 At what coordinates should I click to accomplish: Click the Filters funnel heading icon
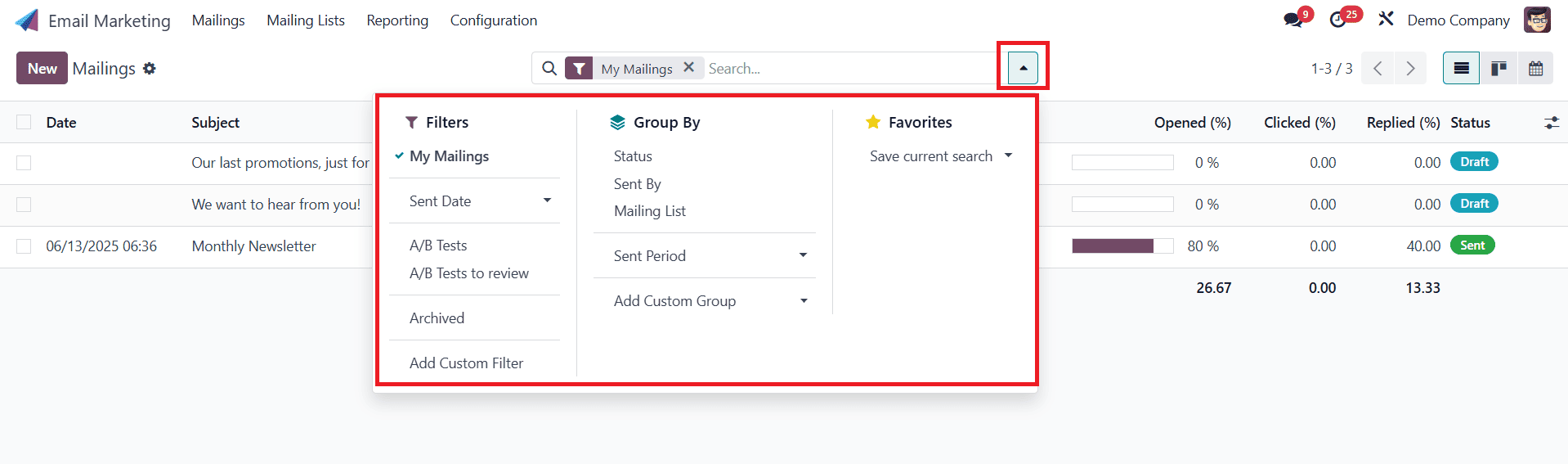pyautogui.click(x=412, y=123)
